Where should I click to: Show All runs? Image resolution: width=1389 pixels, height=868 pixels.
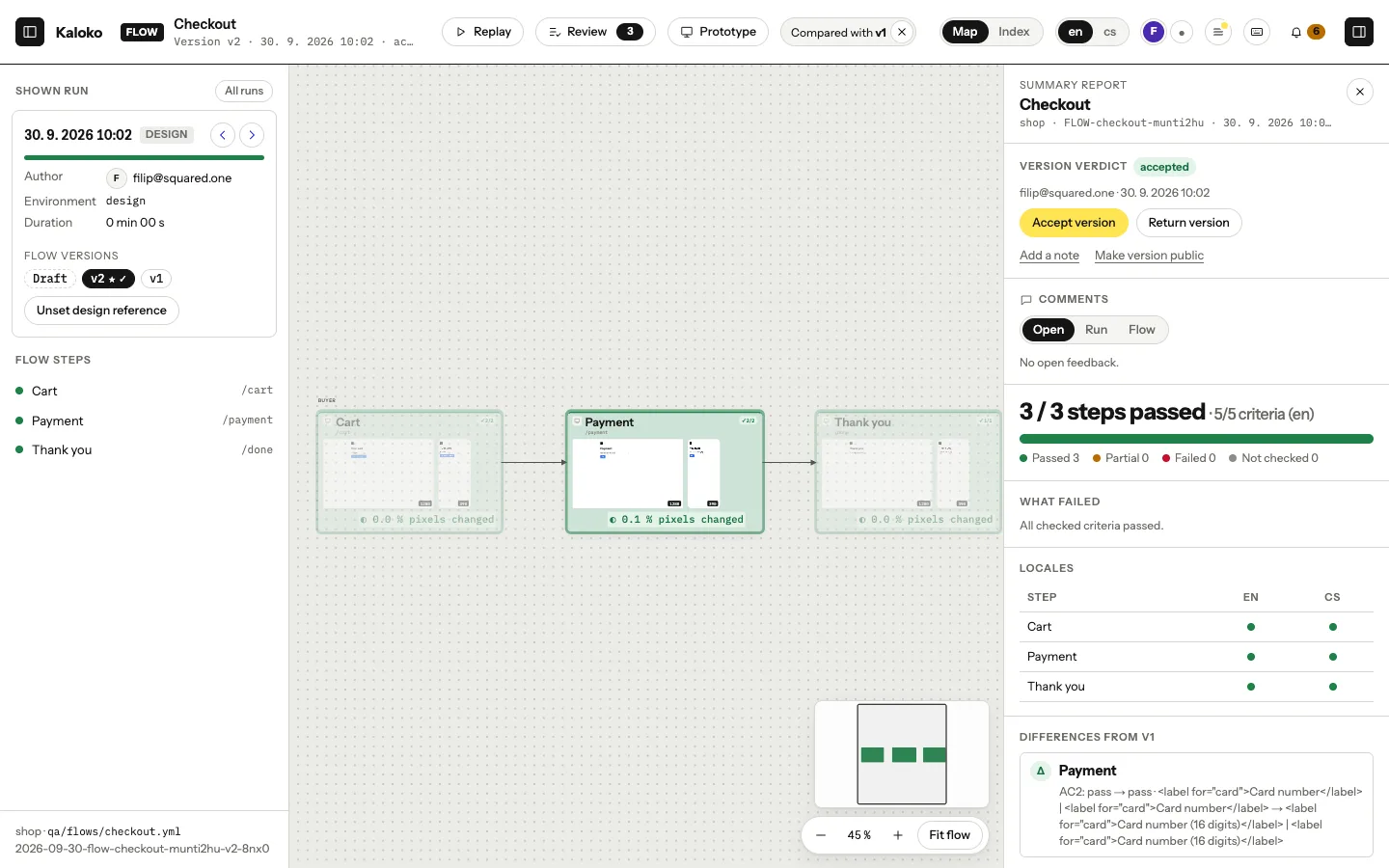click(x=244, y=91)
